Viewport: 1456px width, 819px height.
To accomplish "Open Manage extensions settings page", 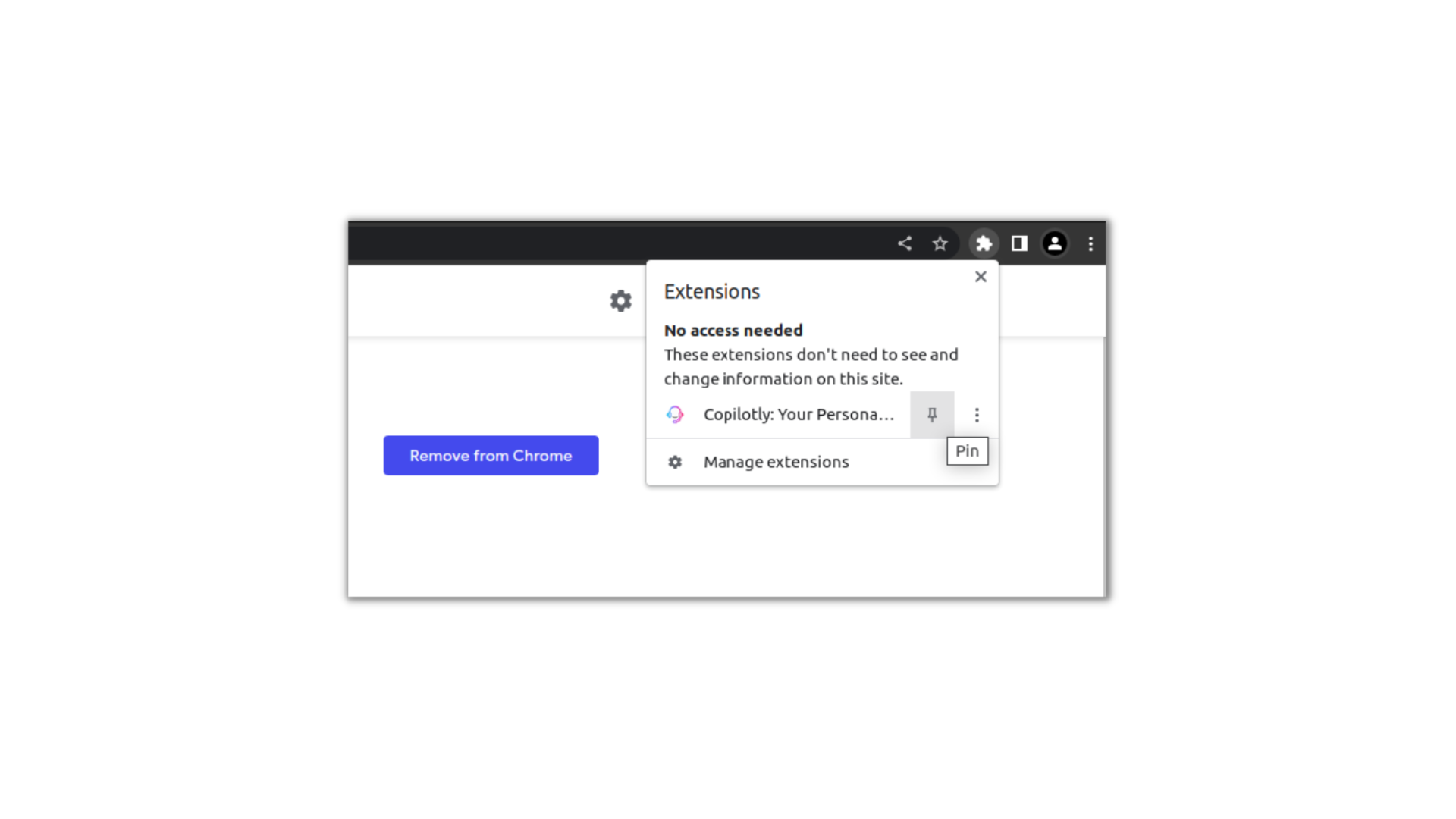I will tap(775, 461).
